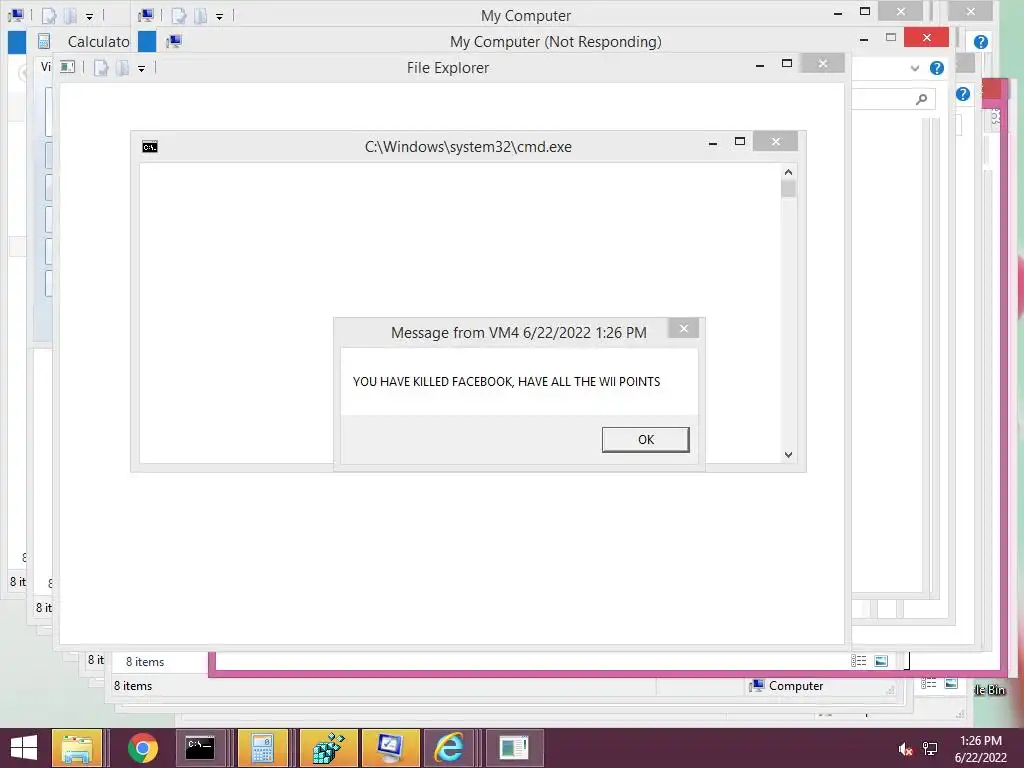
Task: Click the My Computer (Not Responding) title text
Action: 556,42
